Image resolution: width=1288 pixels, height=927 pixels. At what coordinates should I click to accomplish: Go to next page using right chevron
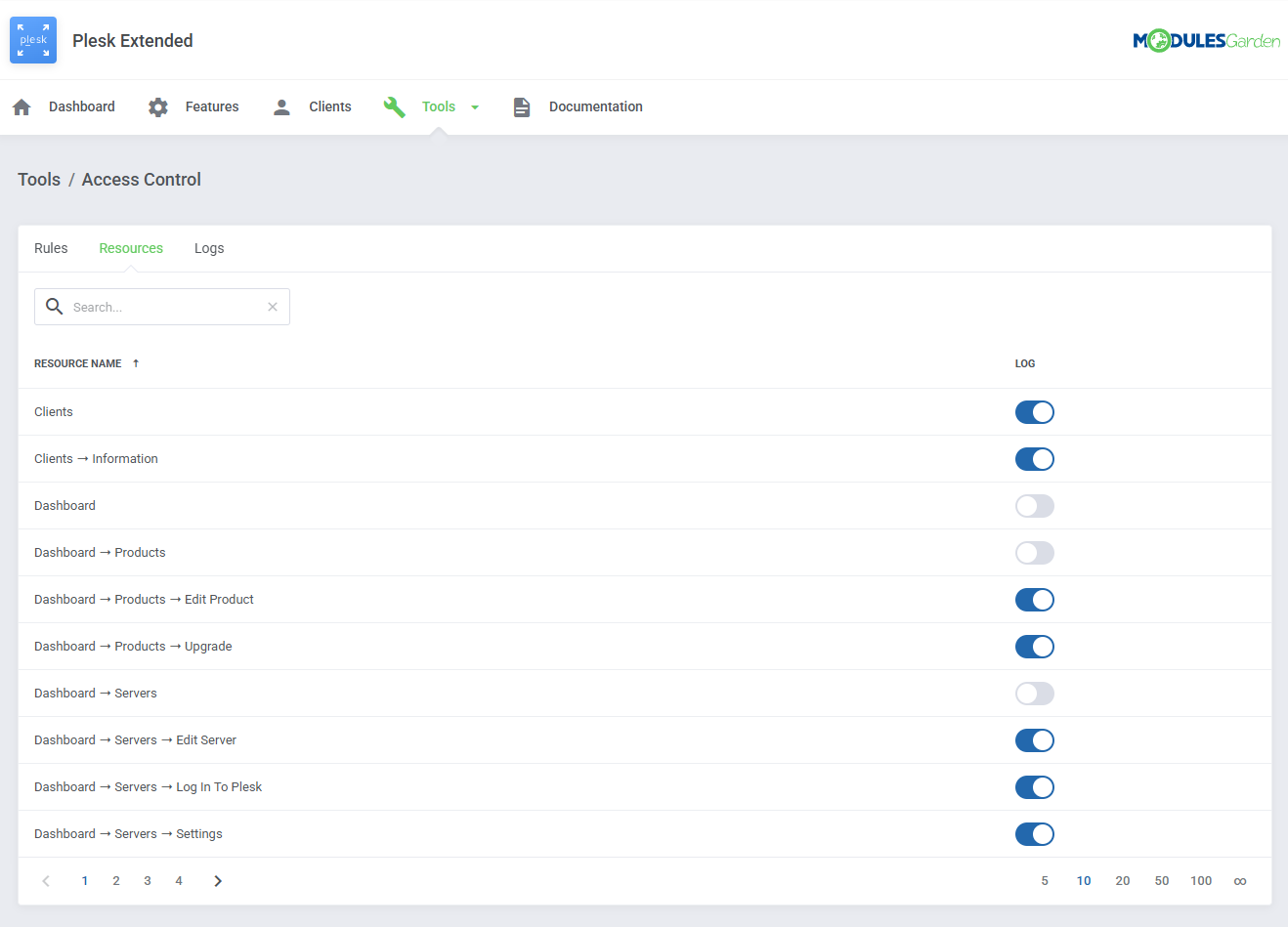pyautogui.click(x=217, y=880)
